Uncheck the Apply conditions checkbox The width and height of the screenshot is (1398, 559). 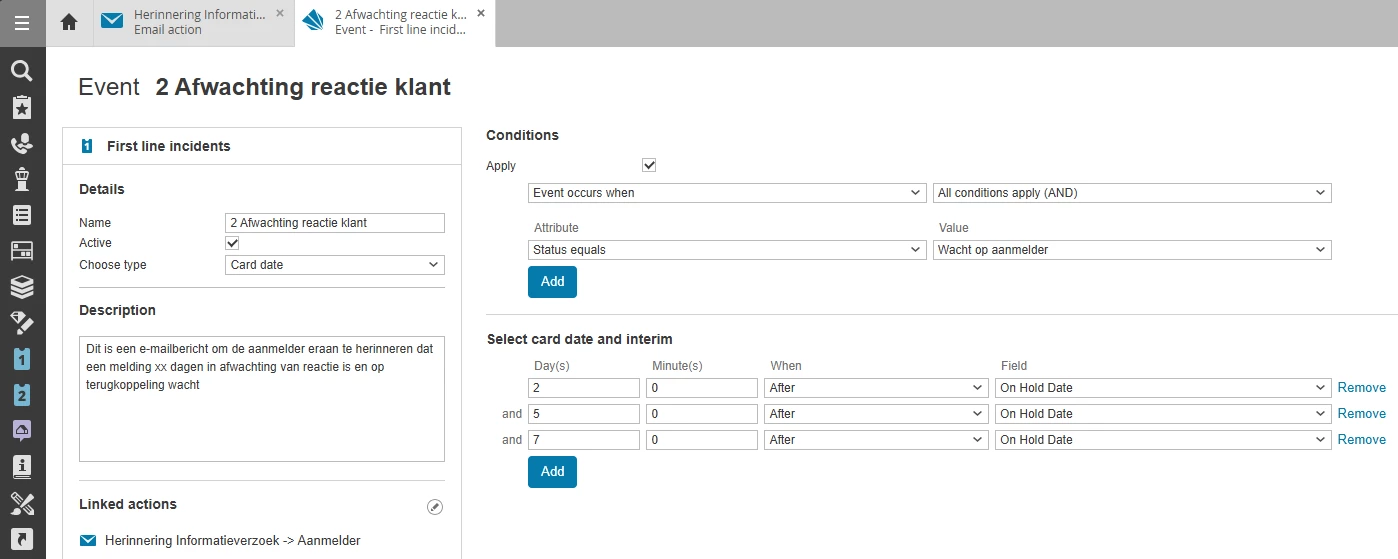[649, 165]
